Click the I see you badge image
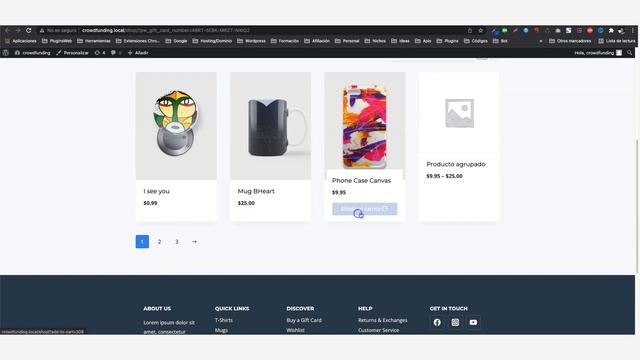Screen dimensions: 640x360 (x=176, y=126)
